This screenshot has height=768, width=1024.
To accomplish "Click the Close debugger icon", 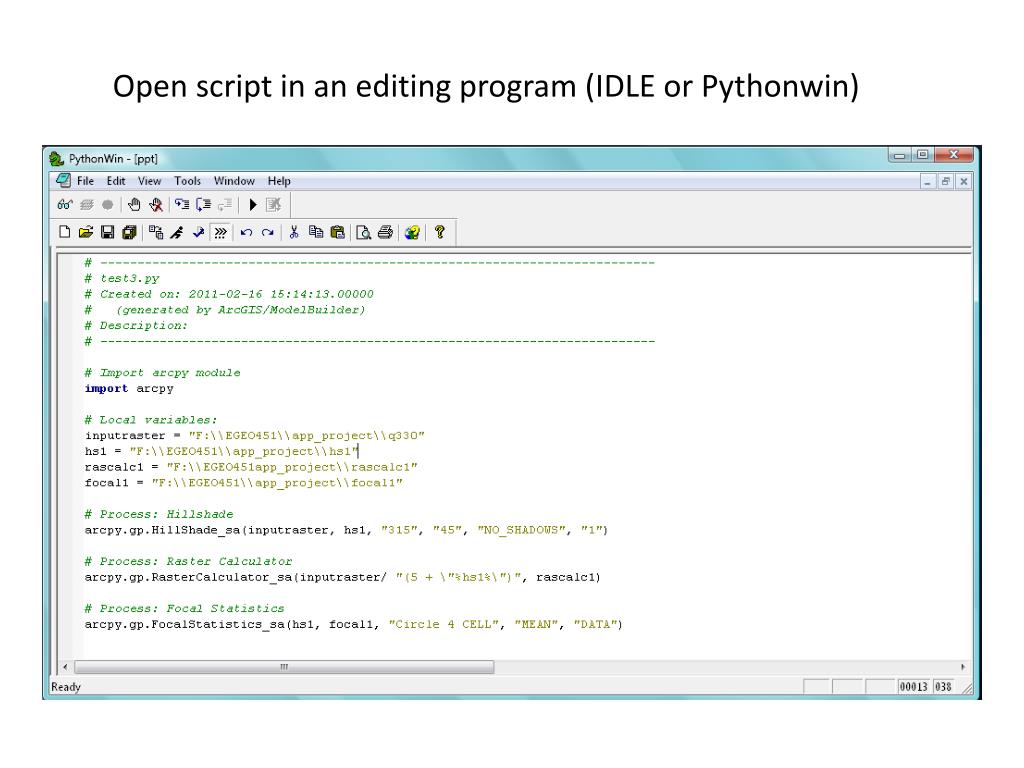I will point(274,205).
